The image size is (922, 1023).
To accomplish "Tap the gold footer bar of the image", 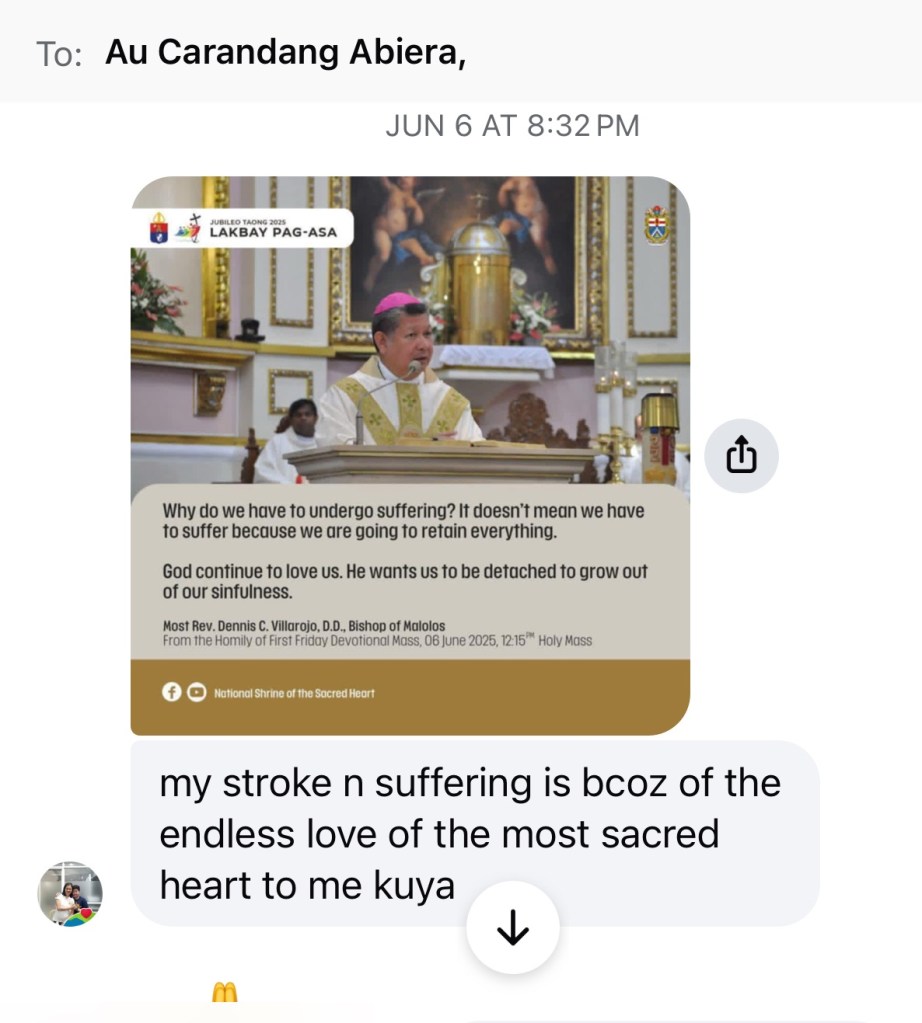I will 410,697.
